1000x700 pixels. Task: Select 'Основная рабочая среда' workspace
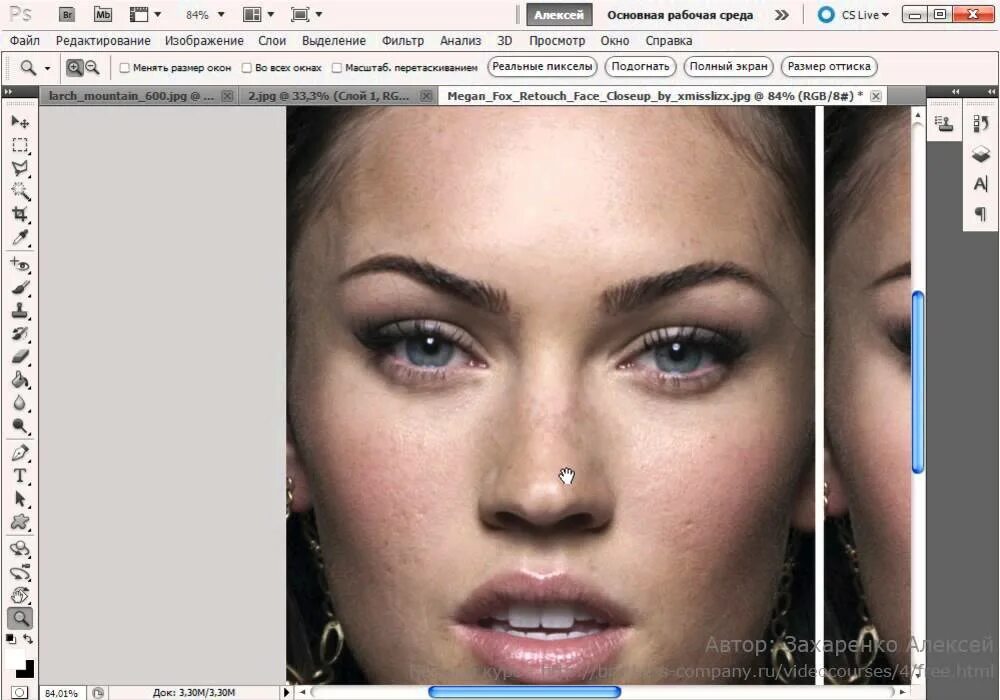tap(680, 15)
